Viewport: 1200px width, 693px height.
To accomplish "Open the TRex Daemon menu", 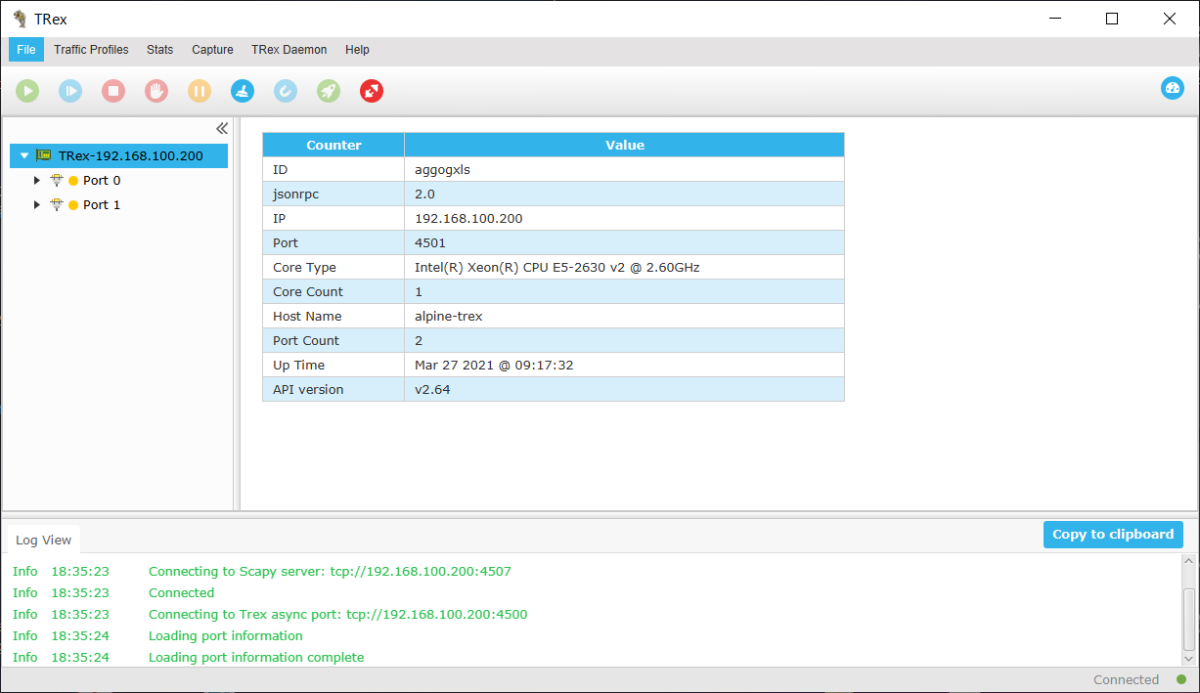I will pyautogui.click(x=289, y=50).
